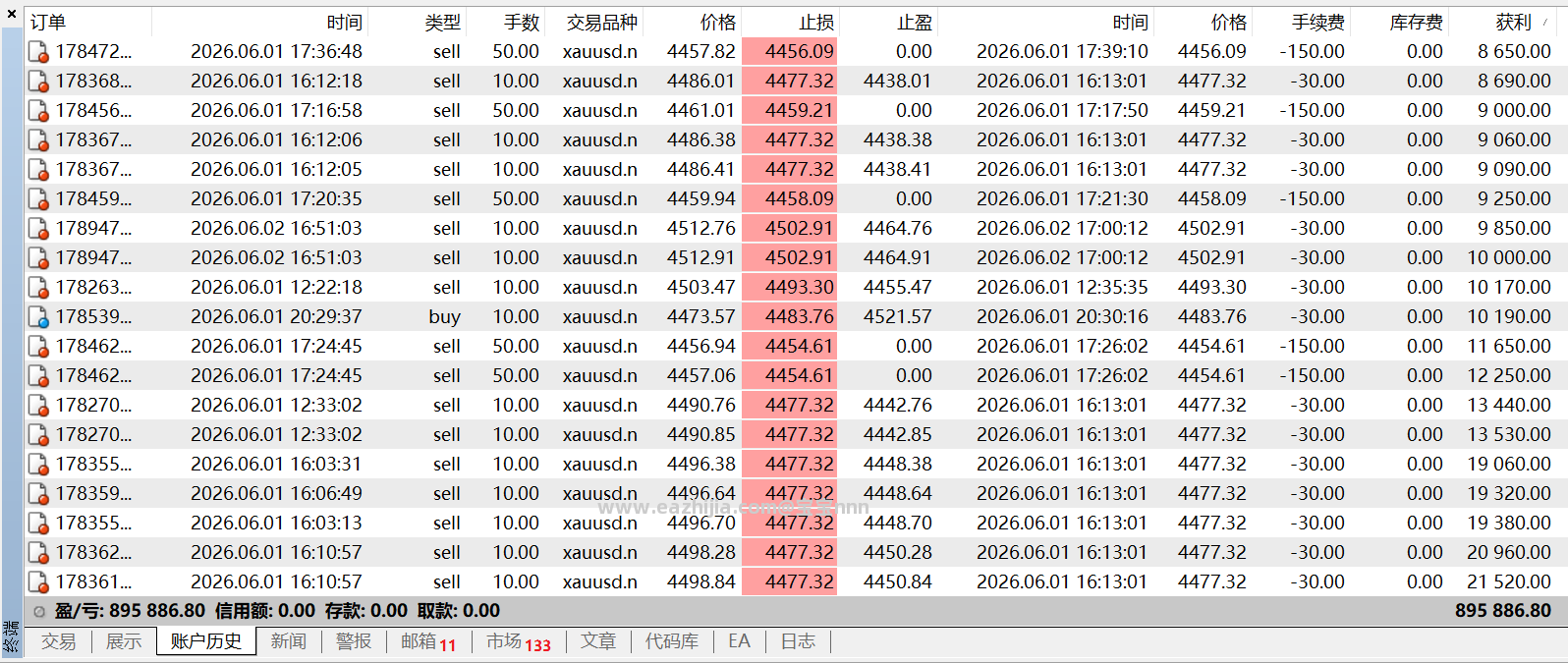
Task: Click the order icon in the 9 000.00 profit row
Action: [38, 110]
